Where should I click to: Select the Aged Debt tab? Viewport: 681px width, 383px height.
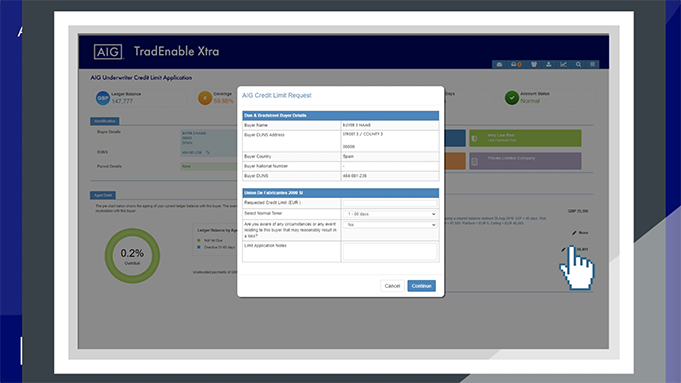(103, 195)
